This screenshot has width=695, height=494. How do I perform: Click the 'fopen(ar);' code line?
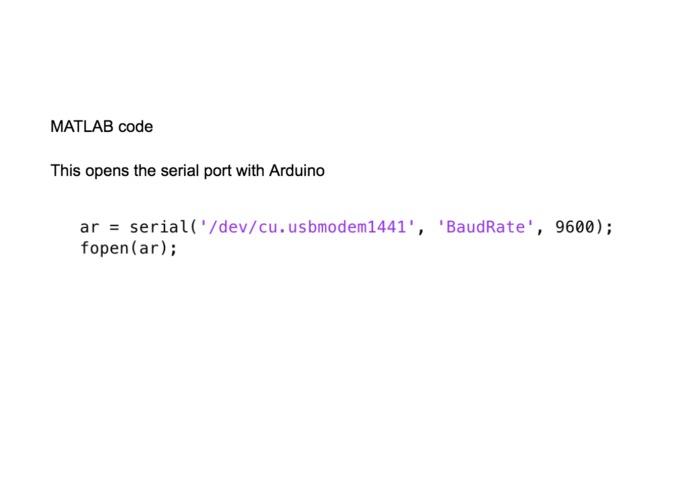click(129, 248)
